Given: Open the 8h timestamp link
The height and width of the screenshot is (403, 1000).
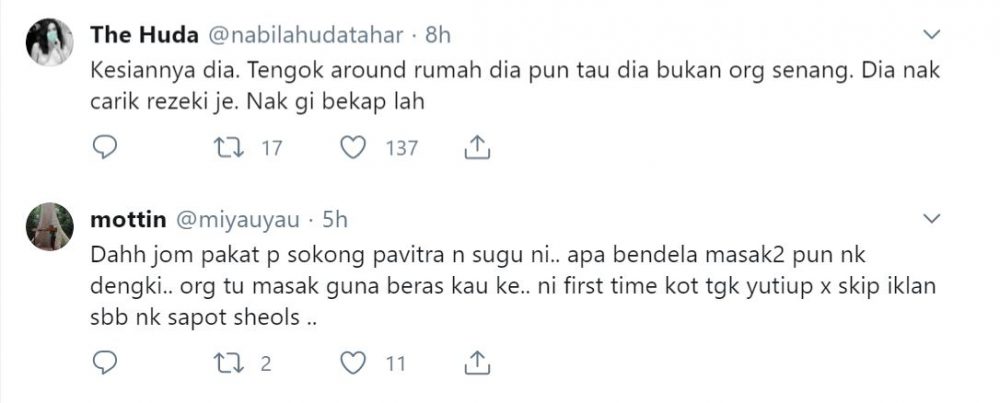Looking at the screenshot, I should coord(439,35).
